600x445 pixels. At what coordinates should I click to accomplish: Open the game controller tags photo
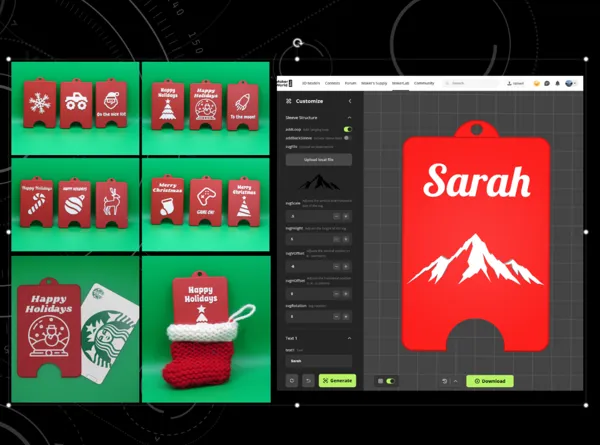pyautogui.click(x=205, y=204)
